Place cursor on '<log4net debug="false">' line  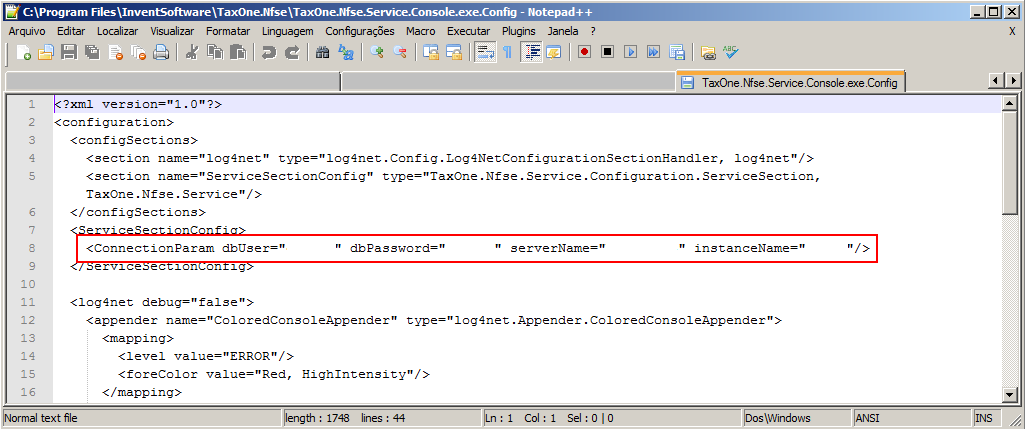click(x=162, y=302)
